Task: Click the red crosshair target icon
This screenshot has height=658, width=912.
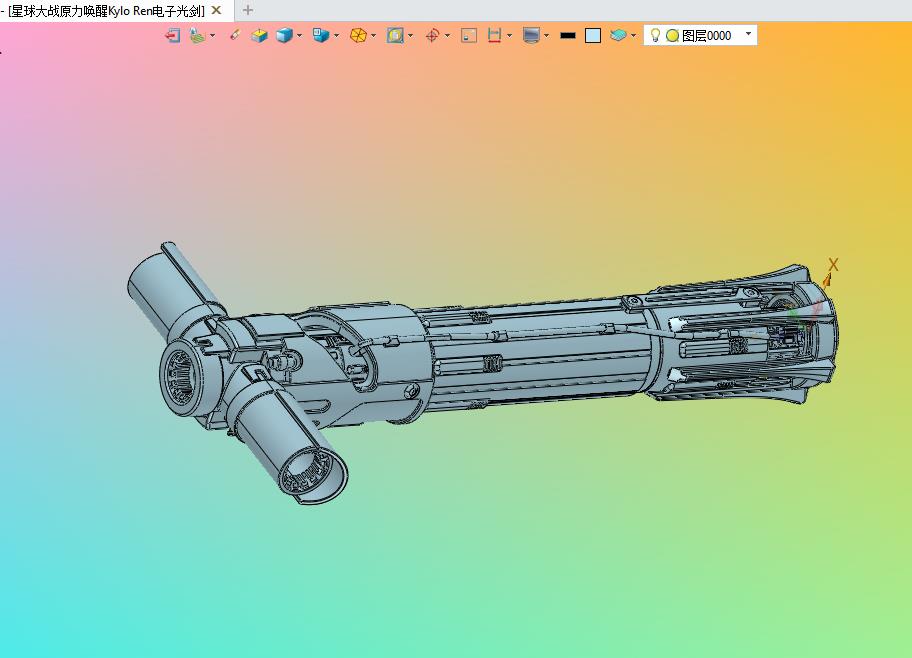Action: point(432,35)
